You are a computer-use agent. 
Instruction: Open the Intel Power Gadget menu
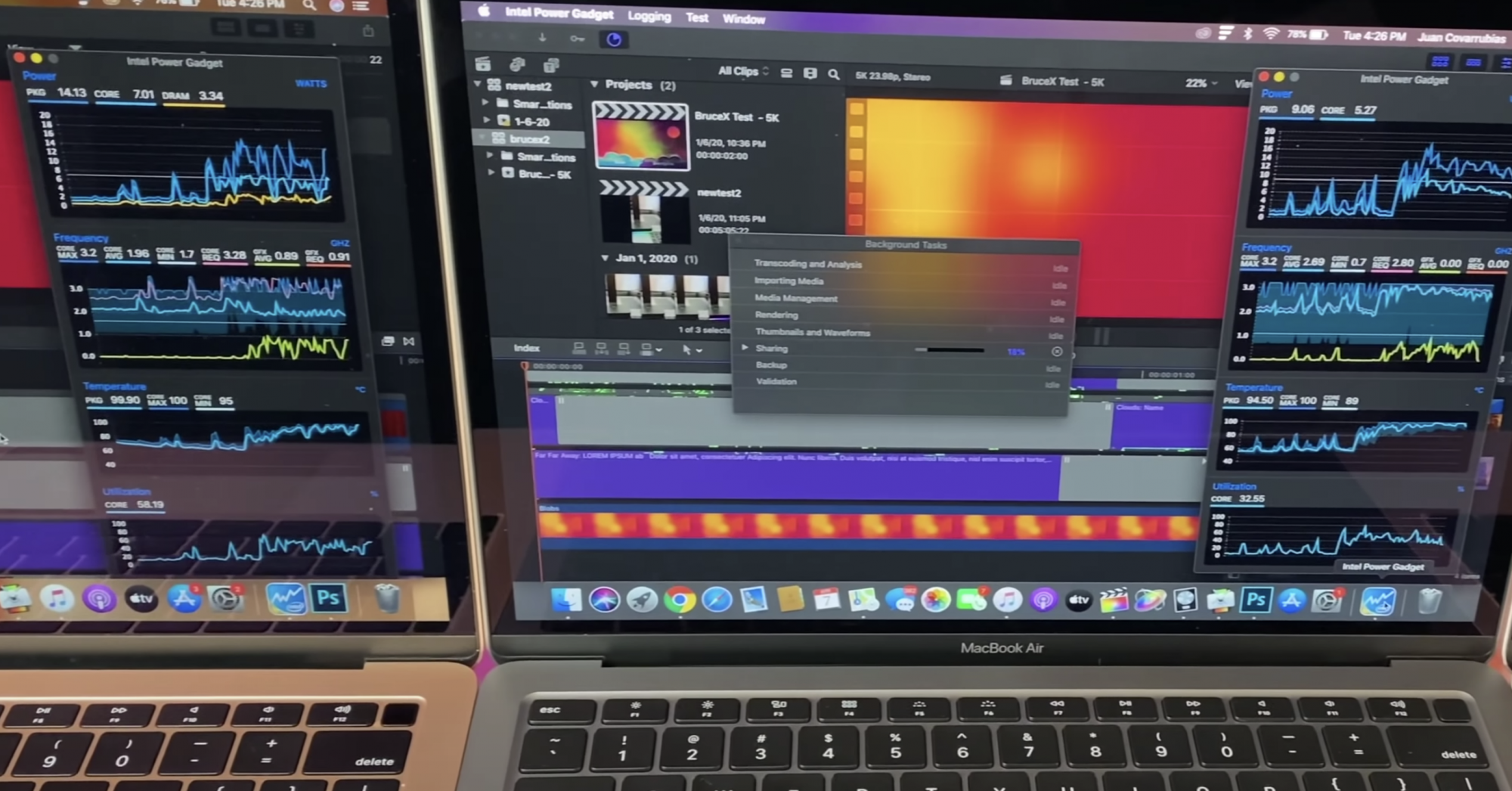coord(559,14)
